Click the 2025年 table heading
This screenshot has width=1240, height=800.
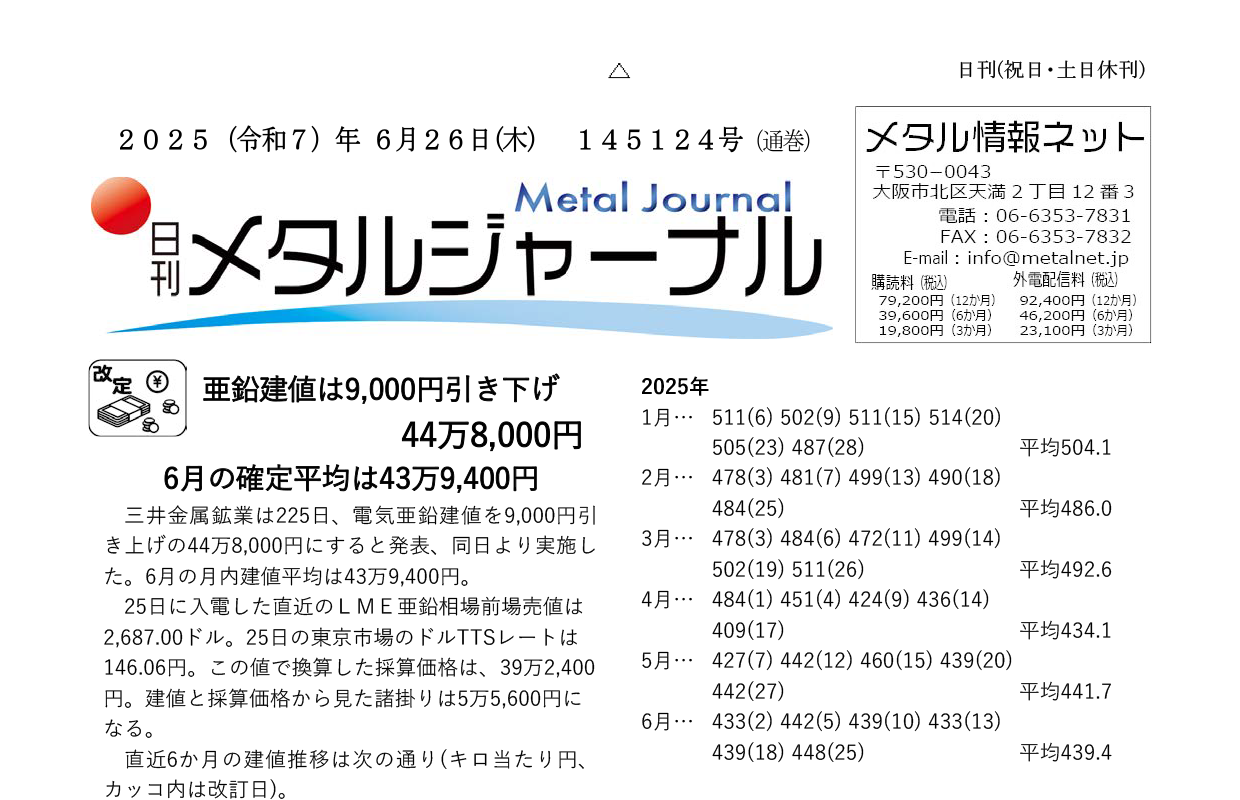[675, 387]
